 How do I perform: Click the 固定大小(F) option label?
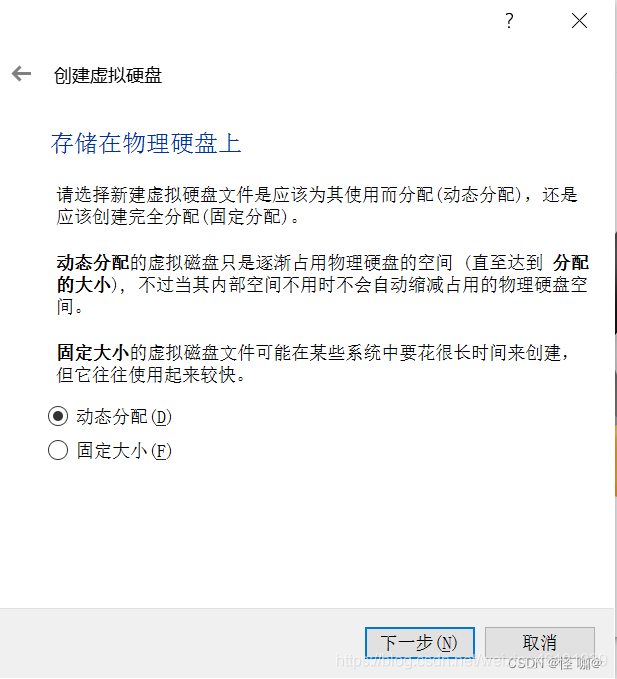click(x=124, y=450)
